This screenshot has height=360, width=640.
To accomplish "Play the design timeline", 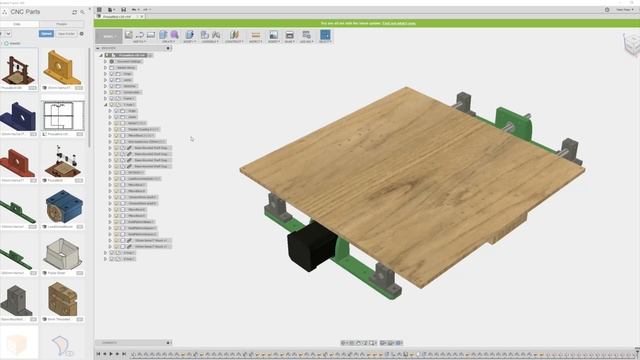I will [111, 354].
